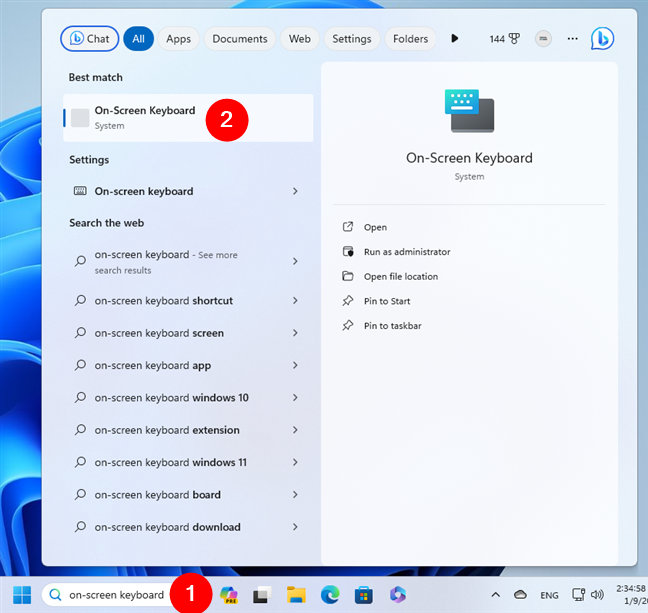The height and width of the screenshot is (613, 648).
Task: Launch Microsoft Edge from the taskbar
Action: point(330,595)
